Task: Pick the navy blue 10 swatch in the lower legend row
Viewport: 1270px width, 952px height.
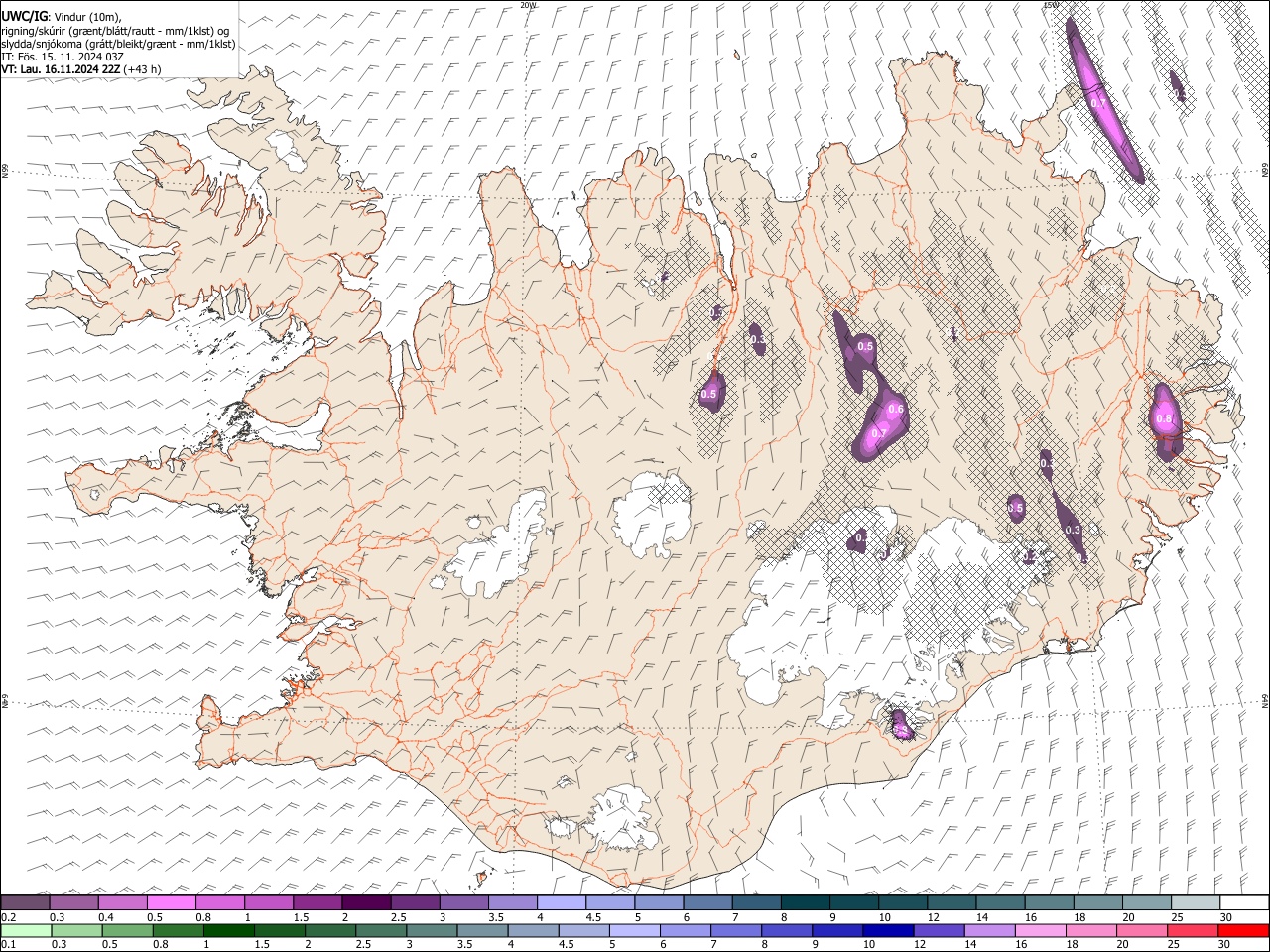Action: click(888, 930)
